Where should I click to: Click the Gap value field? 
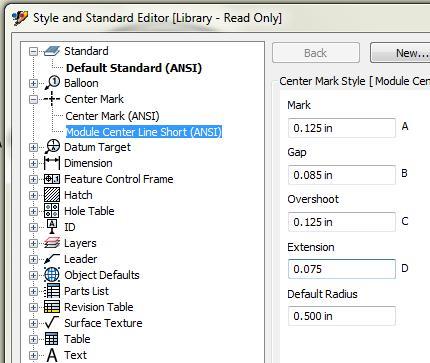click(x=342, y=175)
